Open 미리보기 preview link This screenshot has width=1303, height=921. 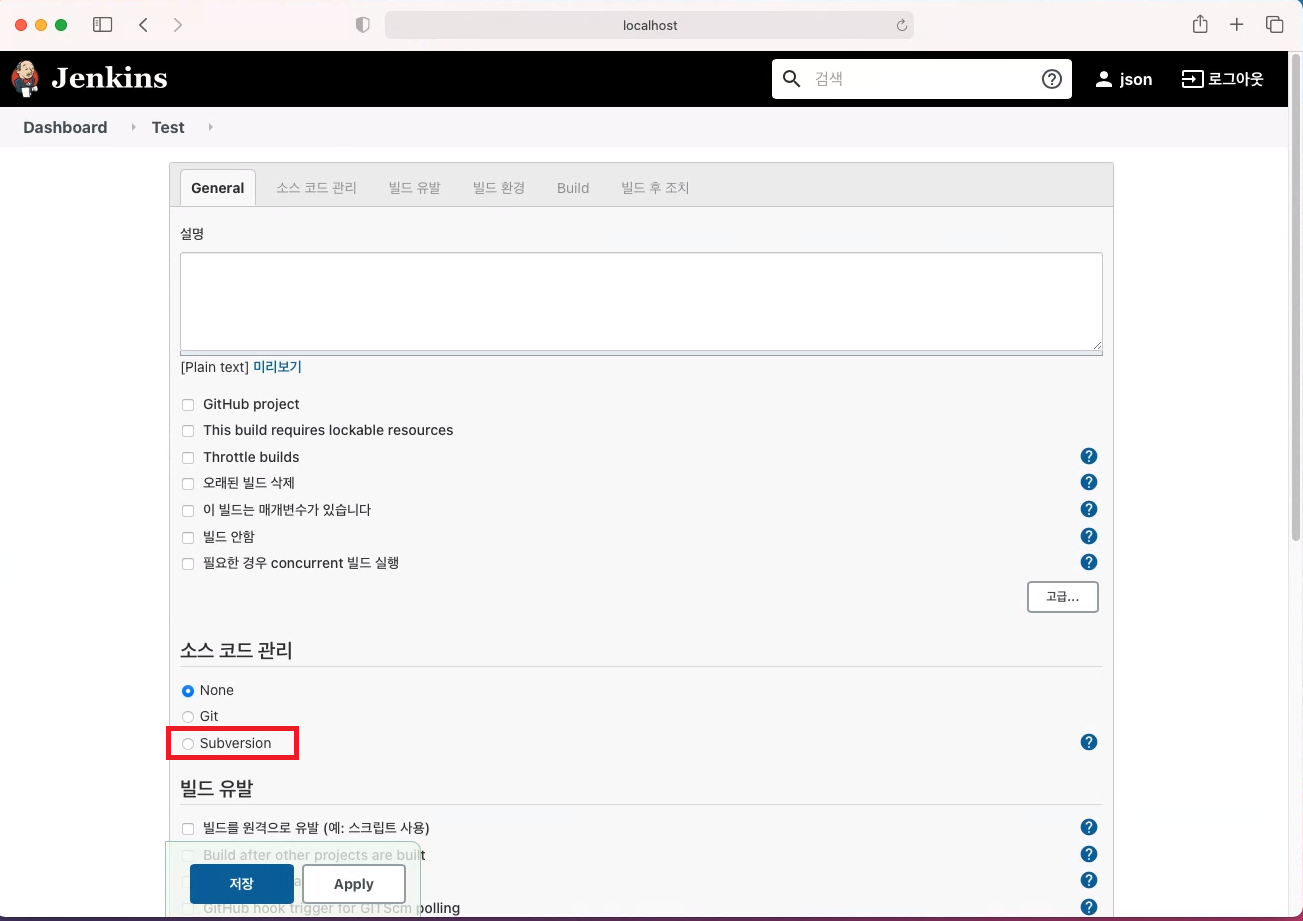click(x=277, y=367)
